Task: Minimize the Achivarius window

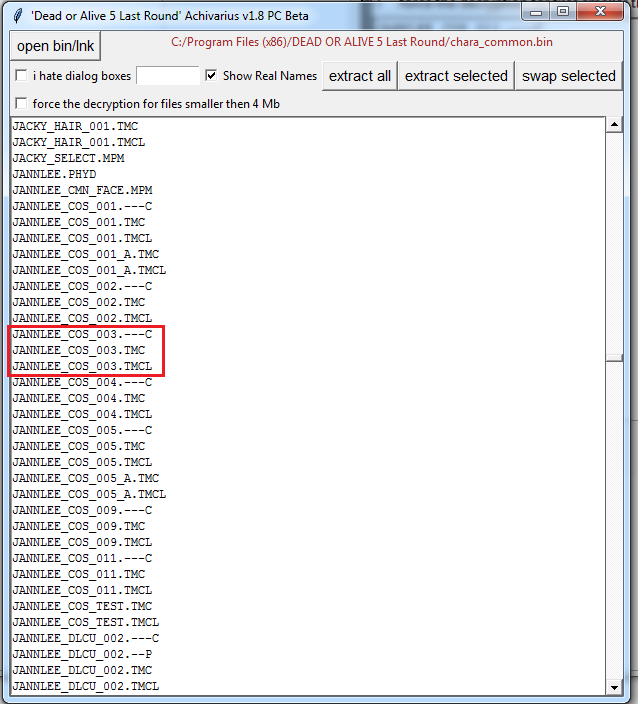Action: (x=536, y=12)
